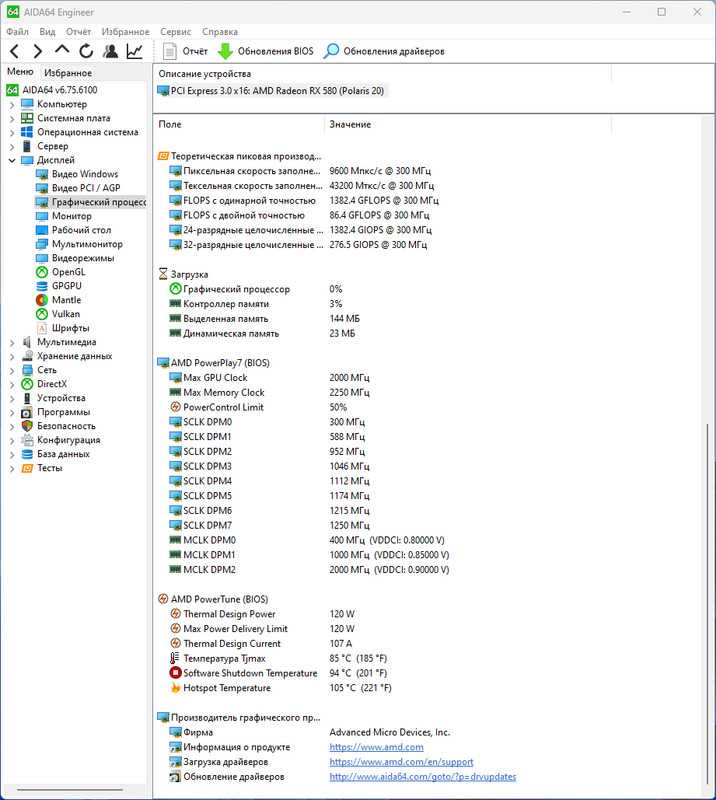The width and height of the screenshot is (716, 800).
Task: Open the Файл menu
Action: pyautogui.click(x=17, y=32)
